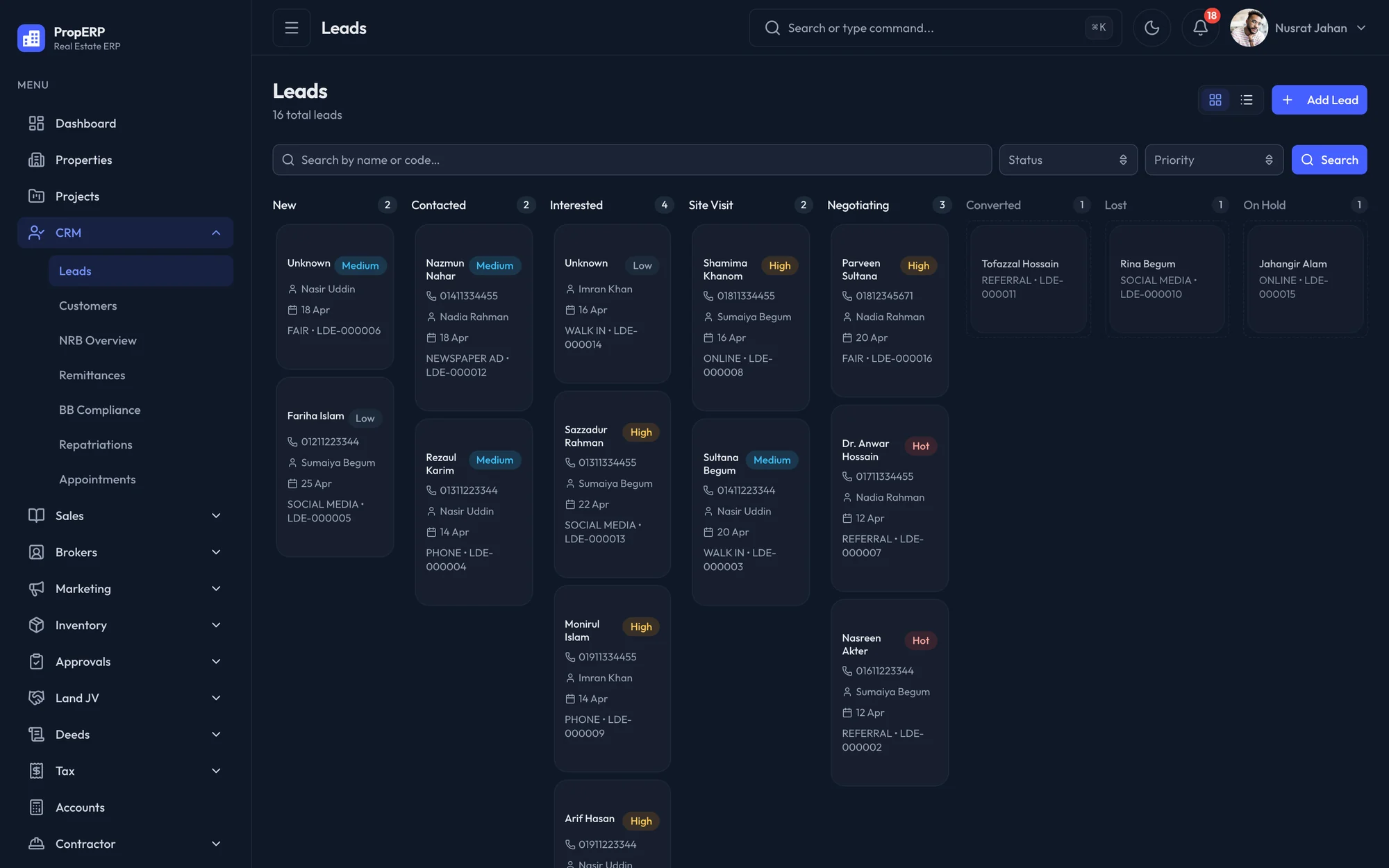
Task: Go to Remittances menu item
Action: (141, 375)
